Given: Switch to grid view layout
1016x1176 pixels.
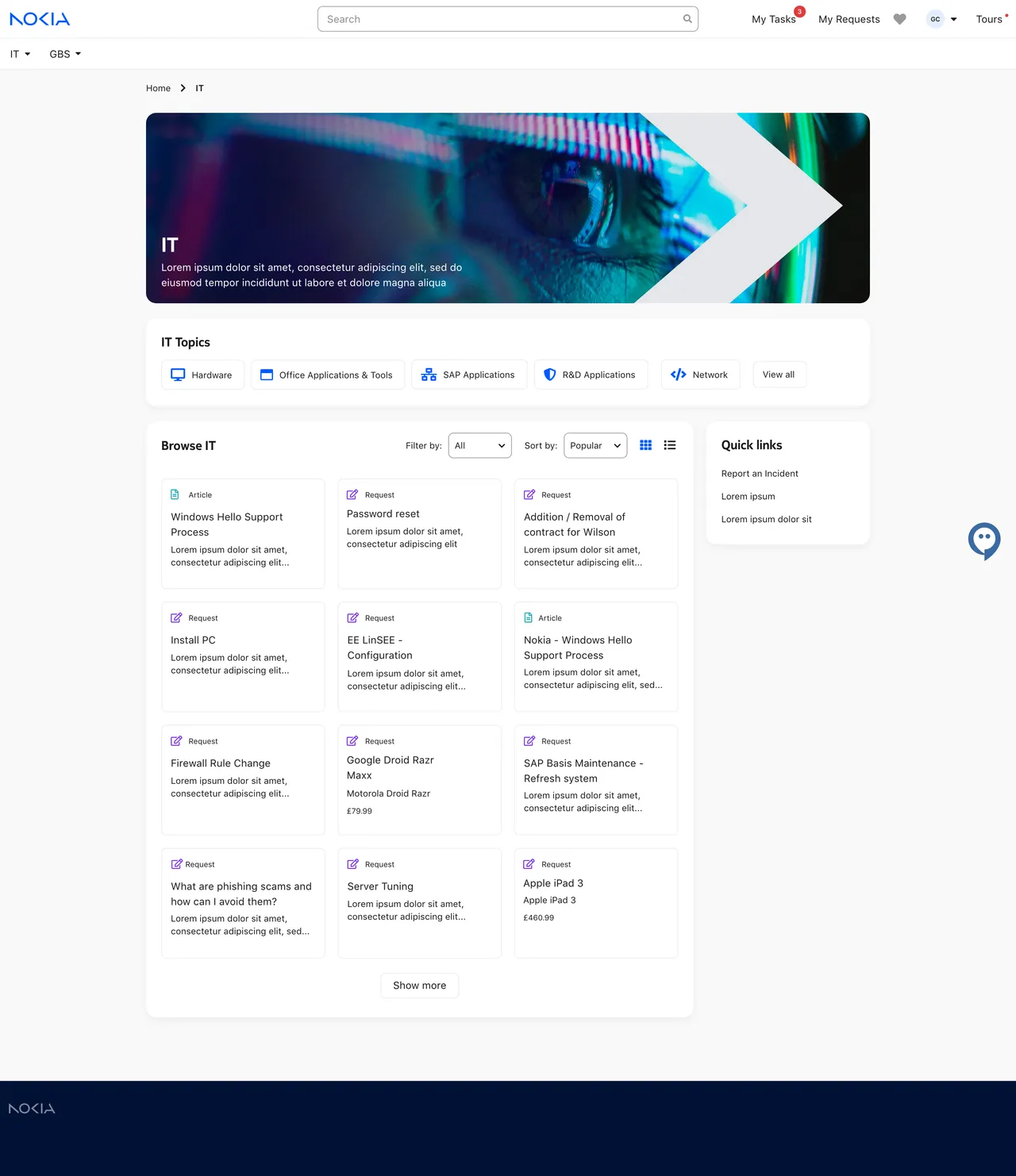Looking at the screenshot, I should pyautogui.click(x=645, y=445).
